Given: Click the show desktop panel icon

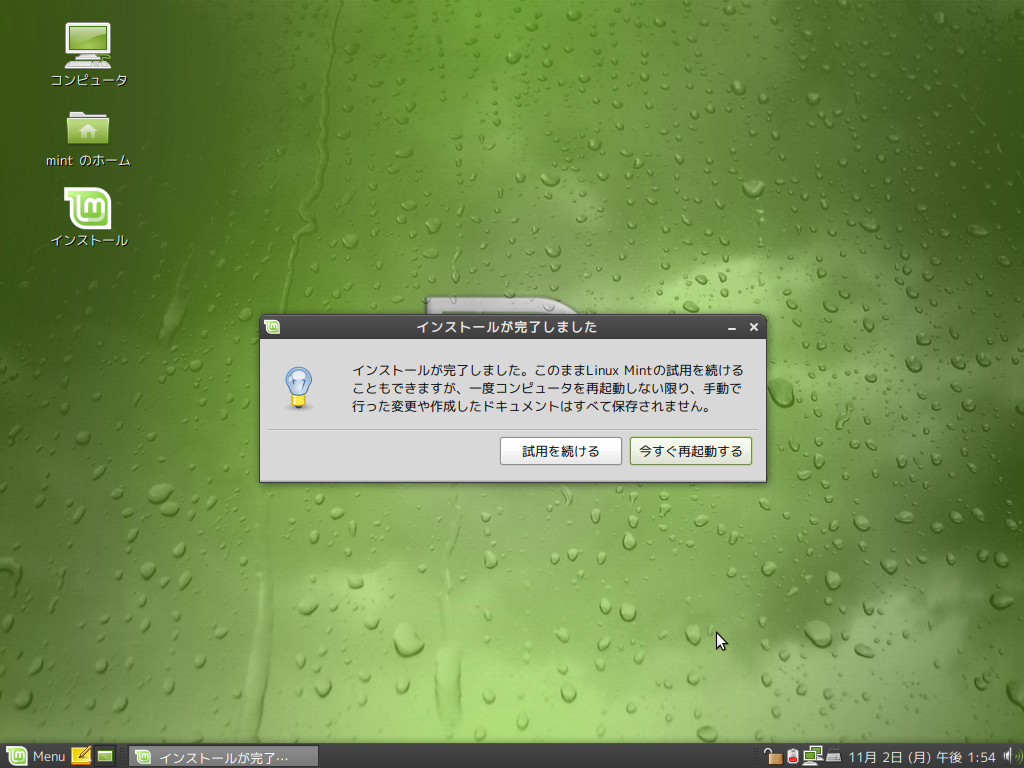Looking at the screenshot, I should [104, 756].
